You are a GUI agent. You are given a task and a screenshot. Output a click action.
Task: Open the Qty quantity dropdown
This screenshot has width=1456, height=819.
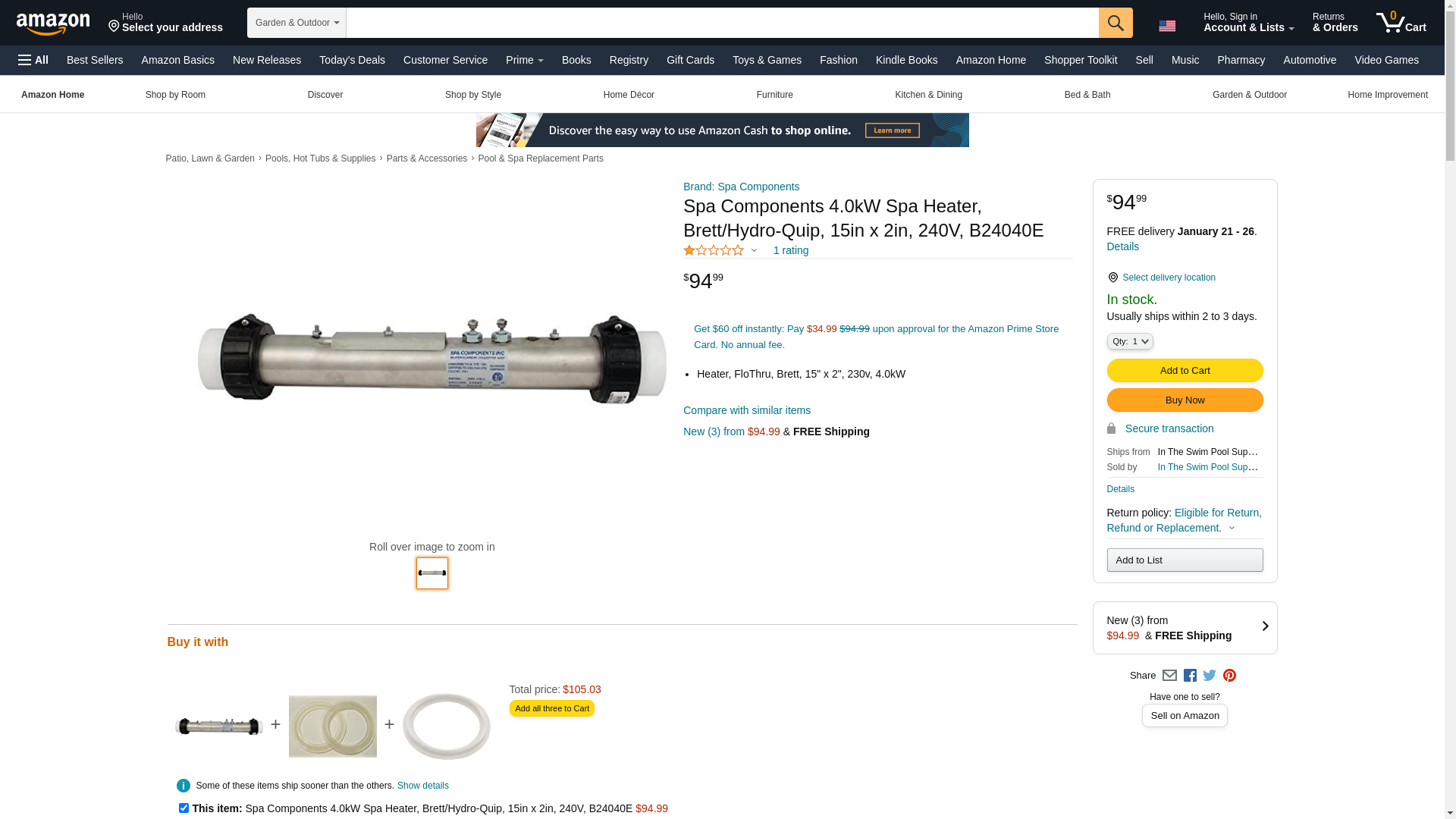point(1129,342)
